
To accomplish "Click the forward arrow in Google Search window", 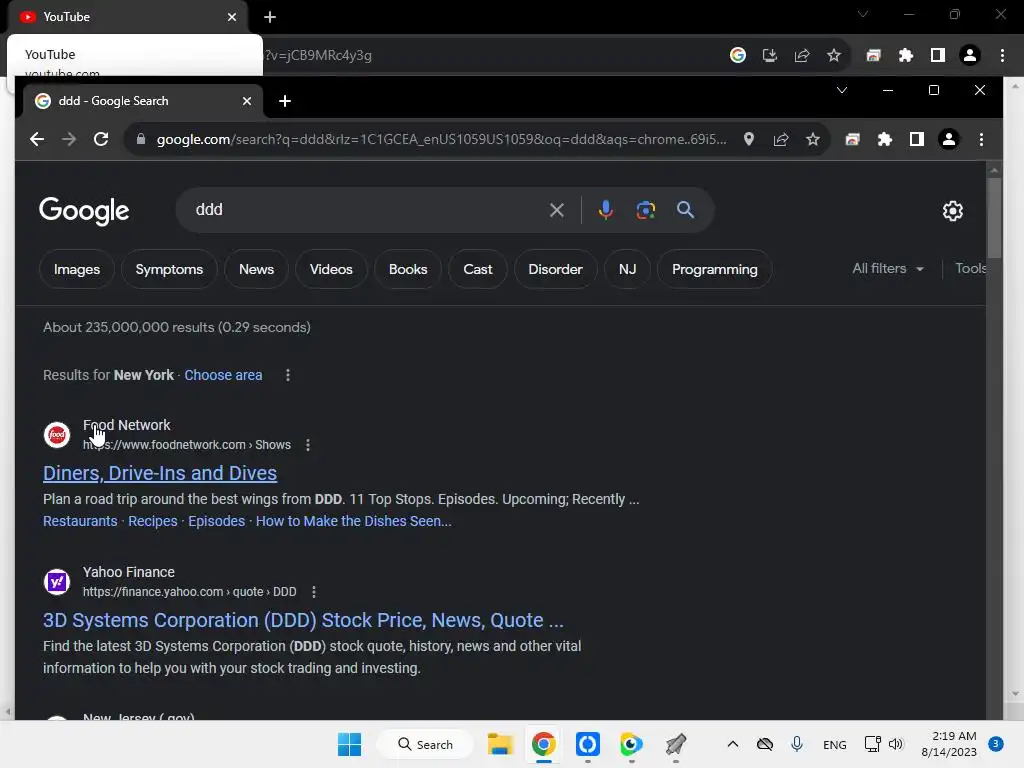I will 69,139.
